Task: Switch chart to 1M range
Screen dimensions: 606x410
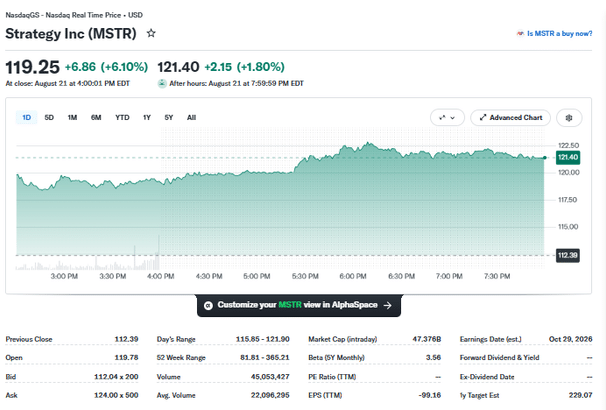Action: (x=72, y=117)
